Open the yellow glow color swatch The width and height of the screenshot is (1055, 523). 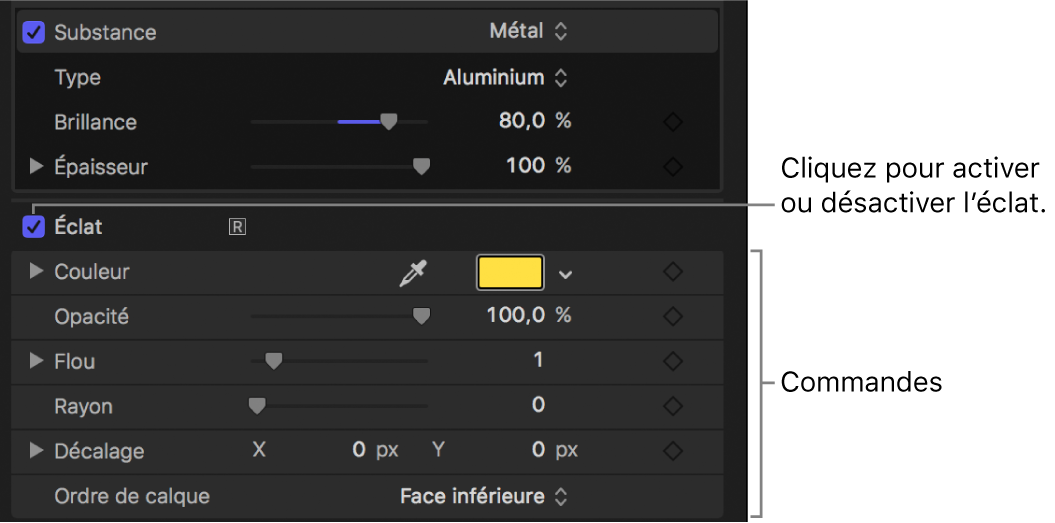pos(511,273)
